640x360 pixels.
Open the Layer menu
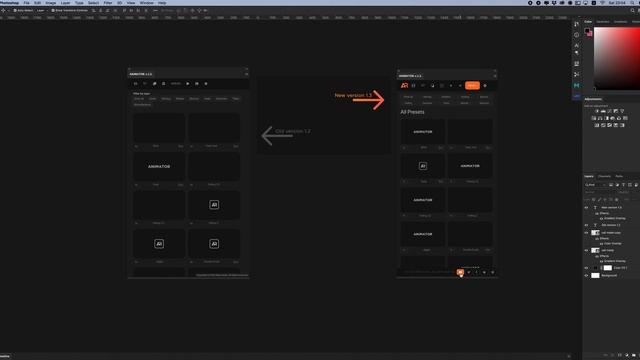65,3
